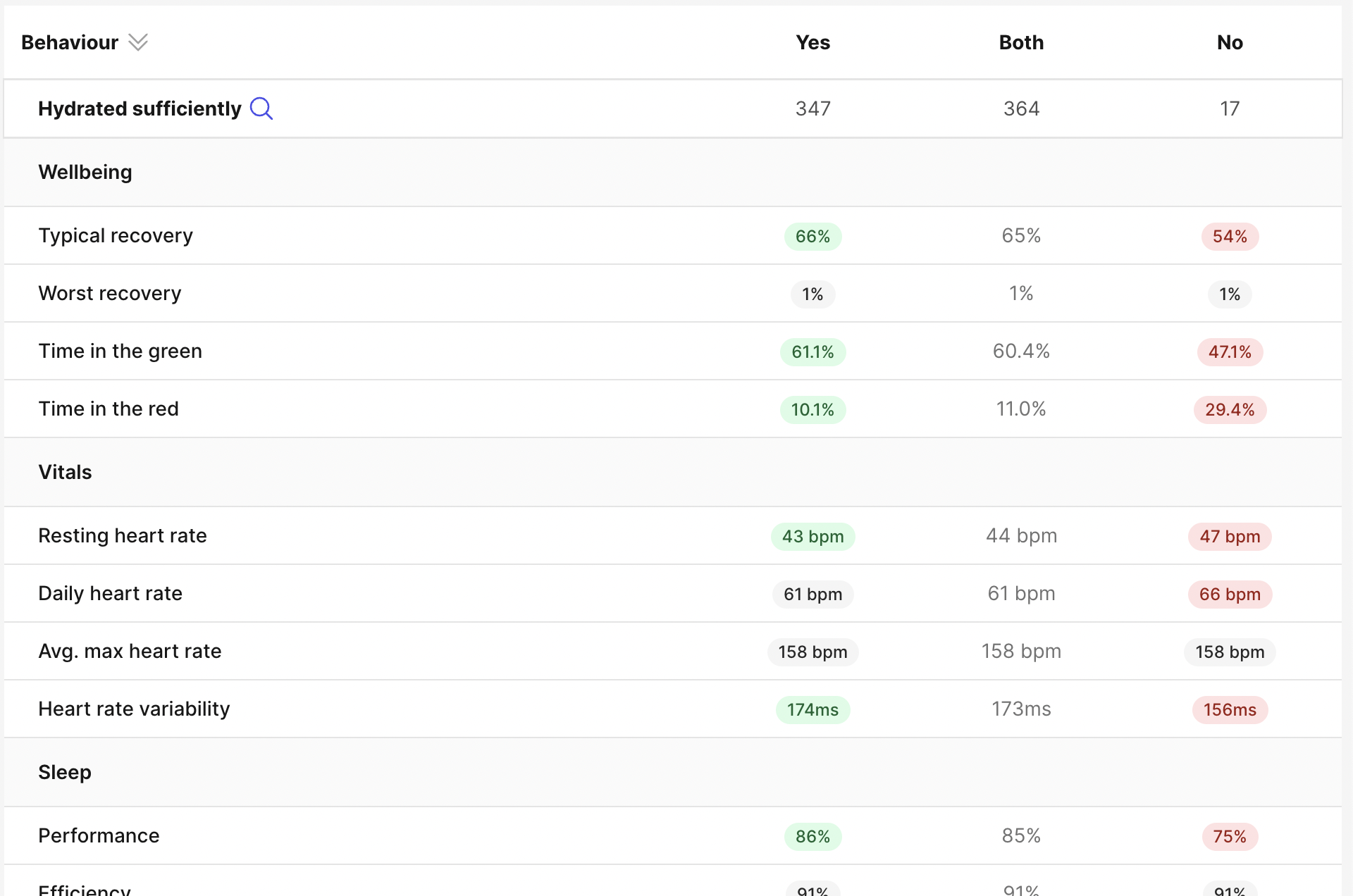Viewport: 1353px width, 896px height.
Task: Collapse the Vitals section header
Action: pyautogui.click(x=673, y=472)
